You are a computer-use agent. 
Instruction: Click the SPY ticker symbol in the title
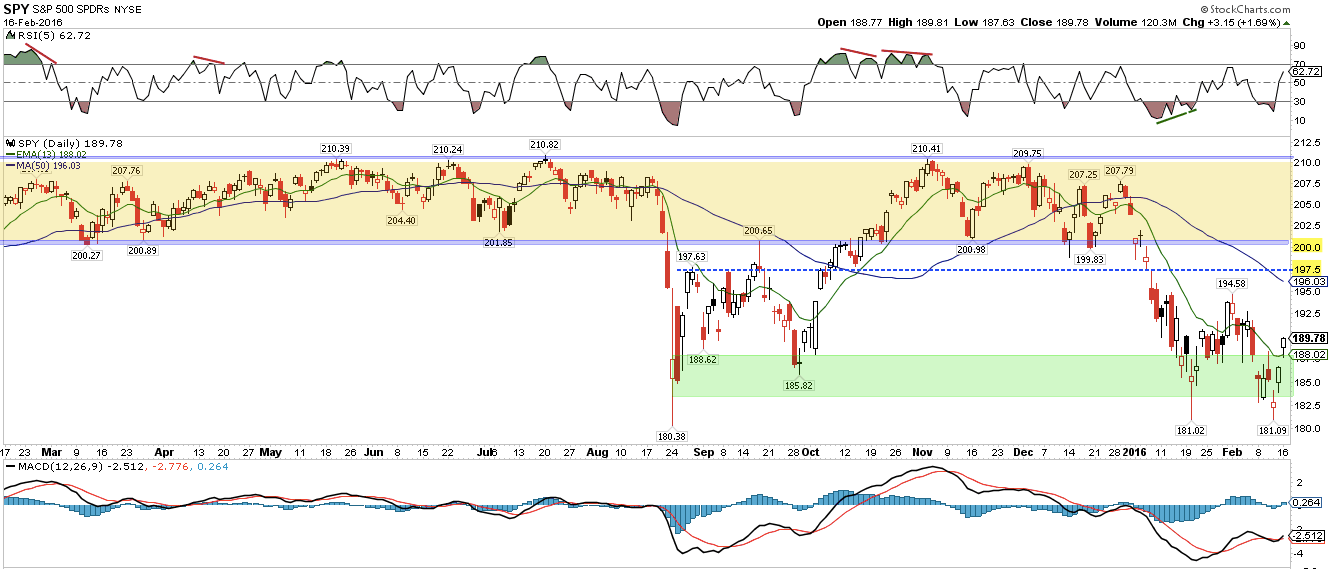pyautogui.click(x=16, y=9)
